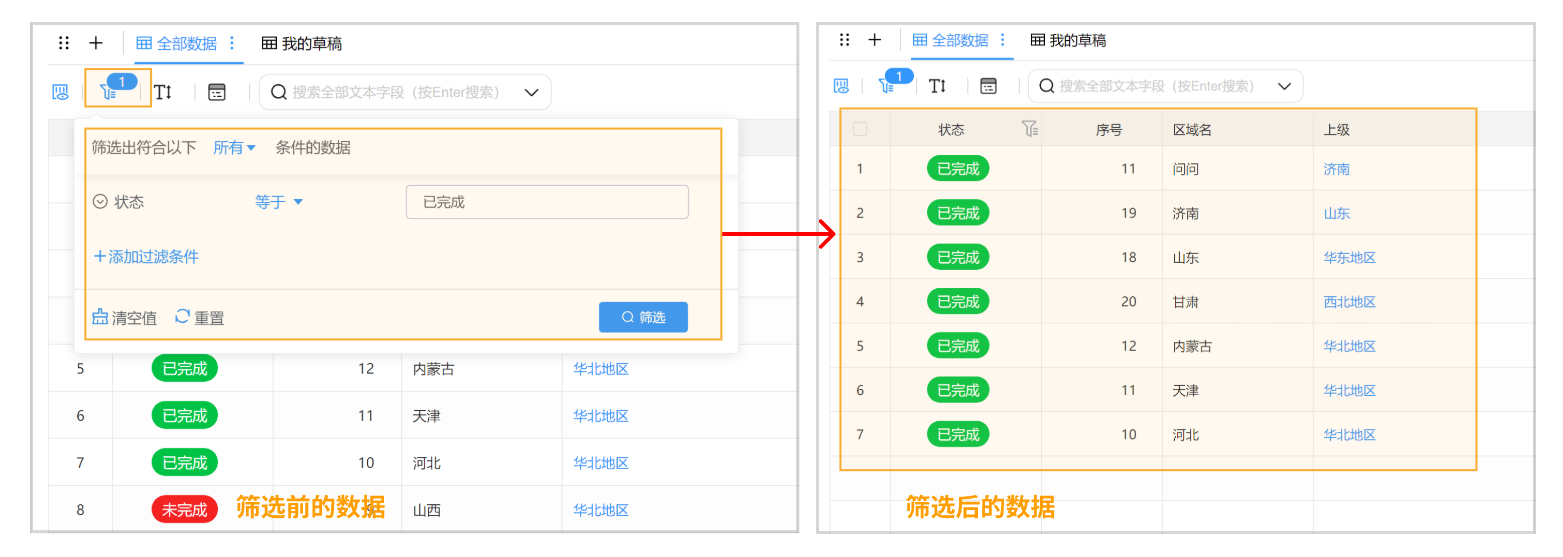Click the 上级 column header

[x=1337, y=130]
